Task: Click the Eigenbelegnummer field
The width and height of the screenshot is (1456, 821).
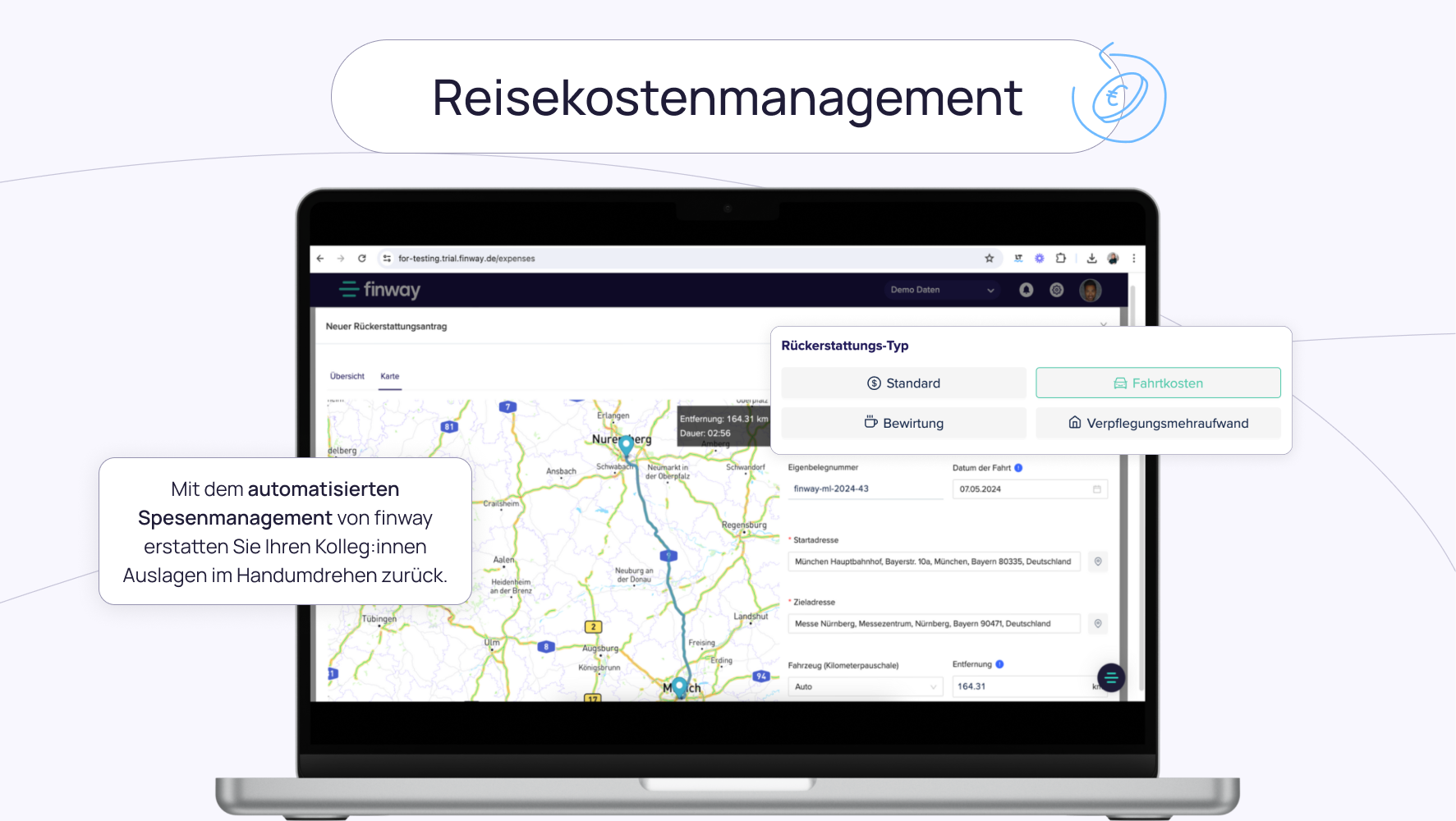Action: 866,489
